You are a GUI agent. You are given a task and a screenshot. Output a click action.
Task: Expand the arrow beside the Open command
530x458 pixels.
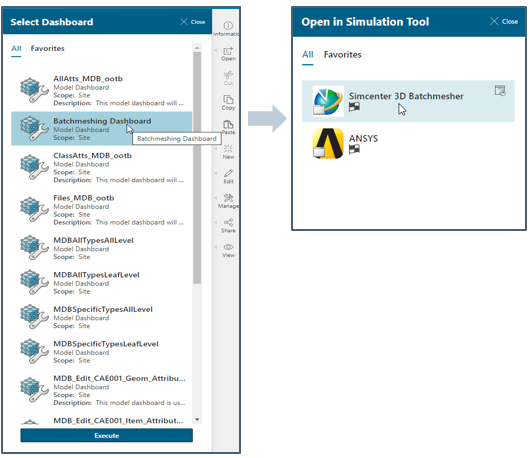[x=216, y=50]
